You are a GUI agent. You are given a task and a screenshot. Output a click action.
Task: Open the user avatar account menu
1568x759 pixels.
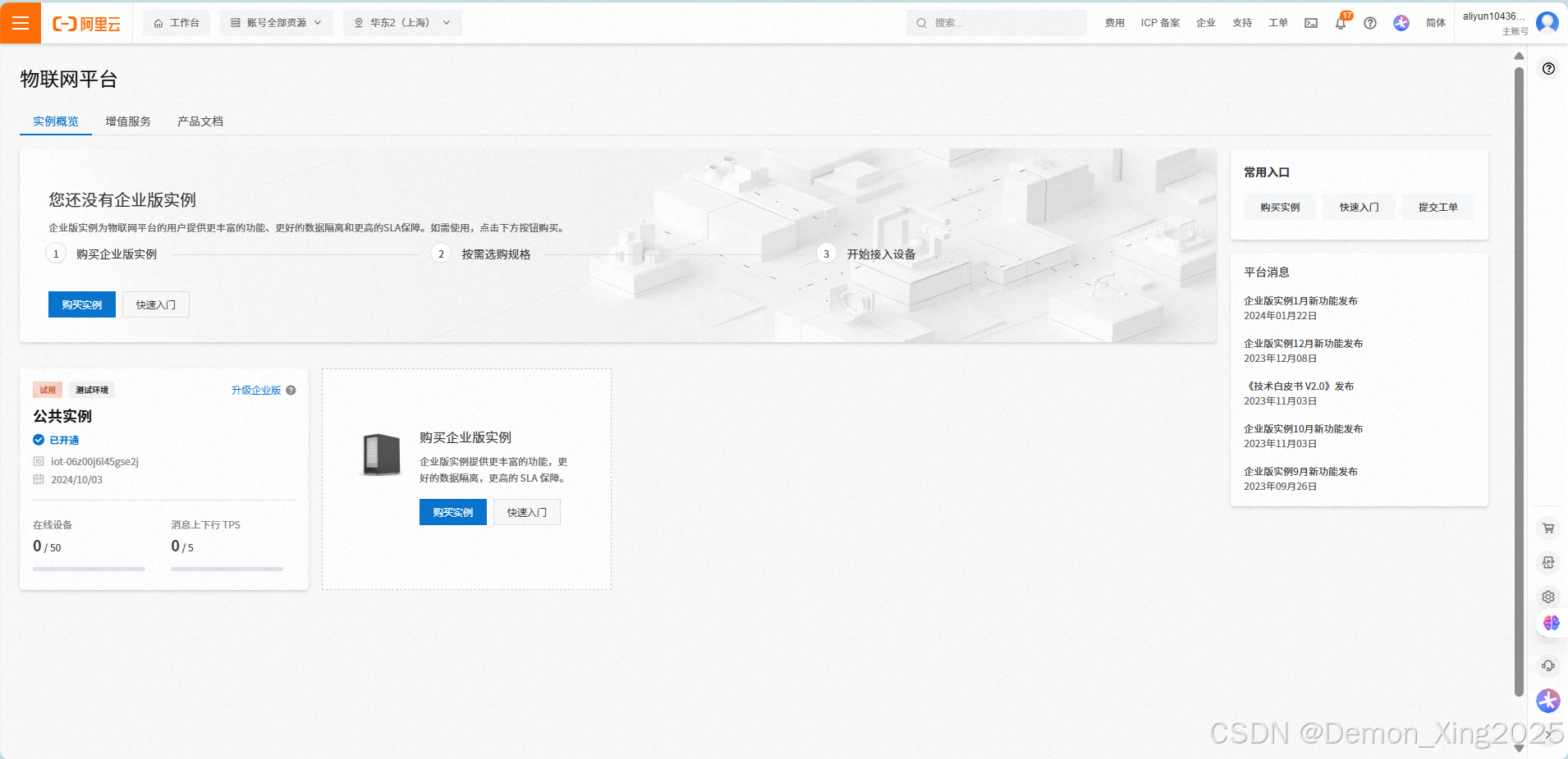pyautogui.click(x=1547, y=22)
